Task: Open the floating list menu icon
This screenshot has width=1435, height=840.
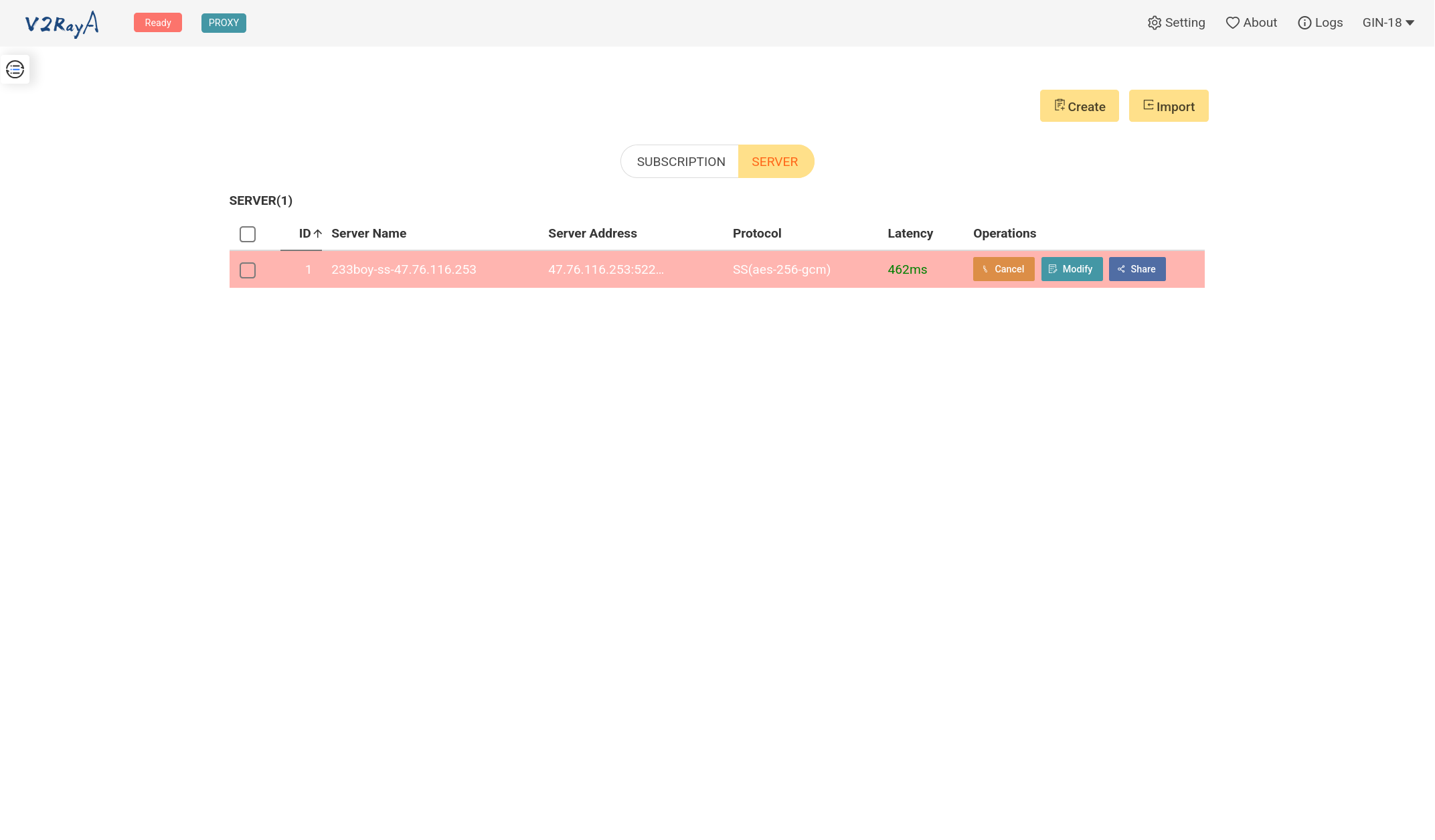Action: tap(15, 69)
